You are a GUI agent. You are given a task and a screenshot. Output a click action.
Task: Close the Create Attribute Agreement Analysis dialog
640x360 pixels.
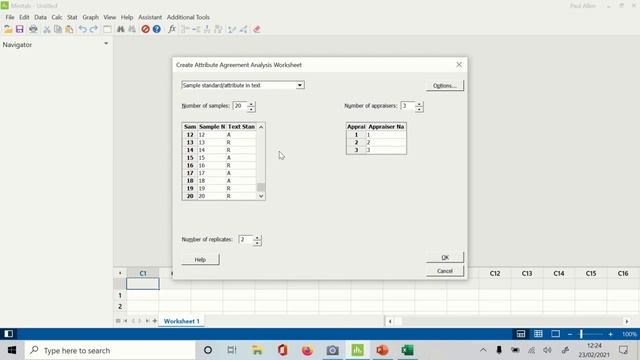click(459, 64)
